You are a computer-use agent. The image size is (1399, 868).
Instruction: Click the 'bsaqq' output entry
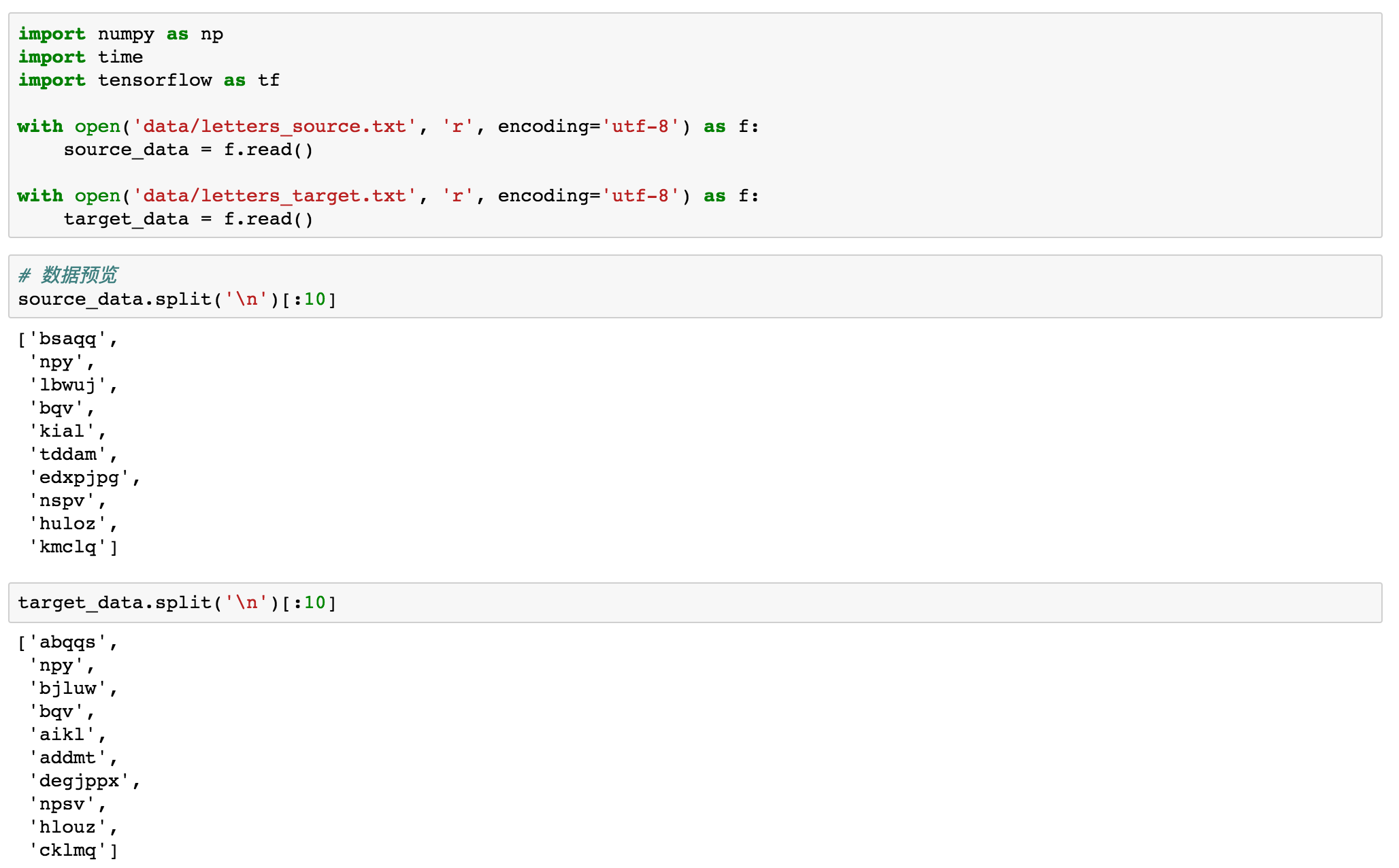point(67,339)
